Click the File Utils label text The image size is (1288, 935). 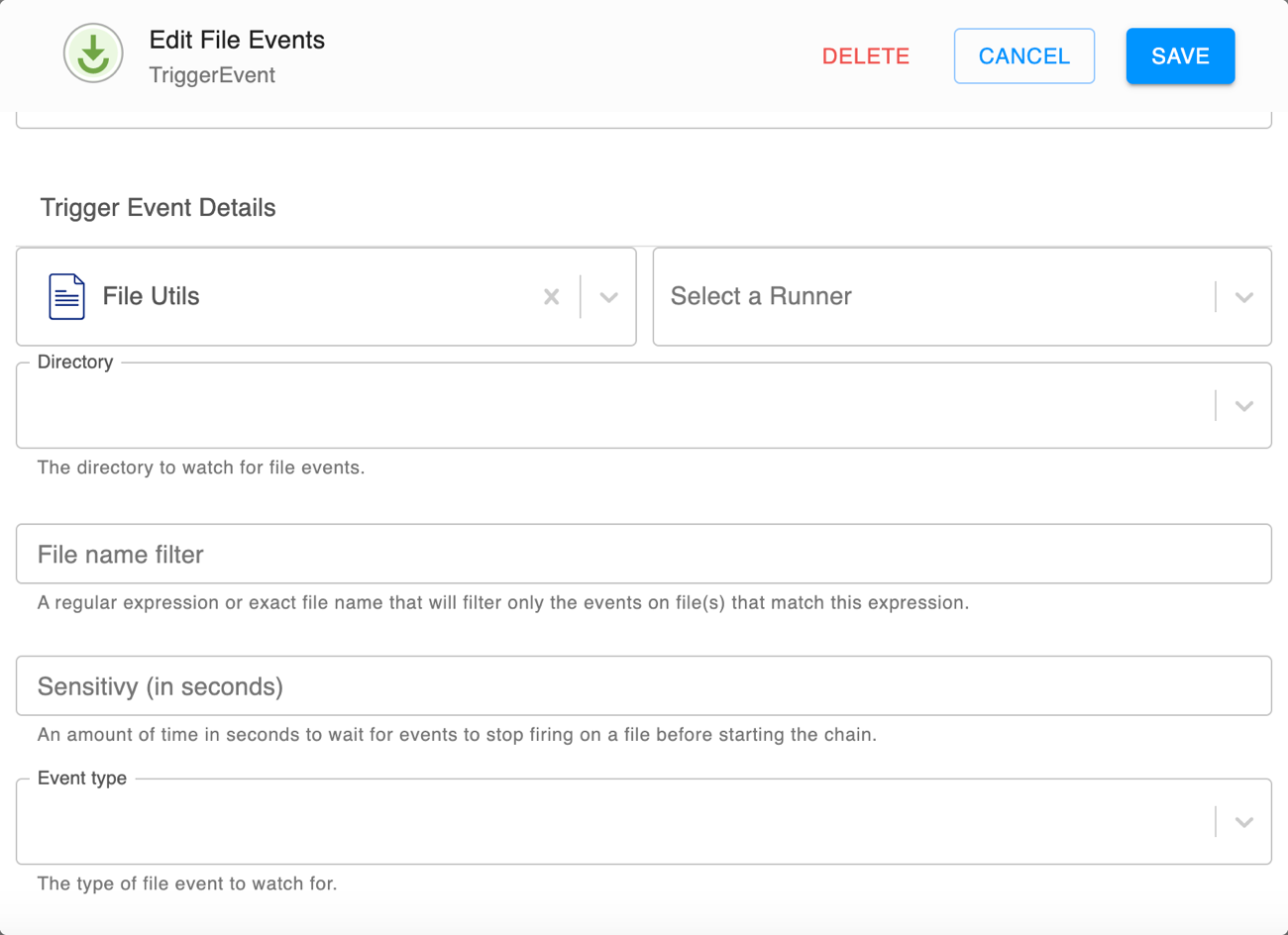coord(151,296)
